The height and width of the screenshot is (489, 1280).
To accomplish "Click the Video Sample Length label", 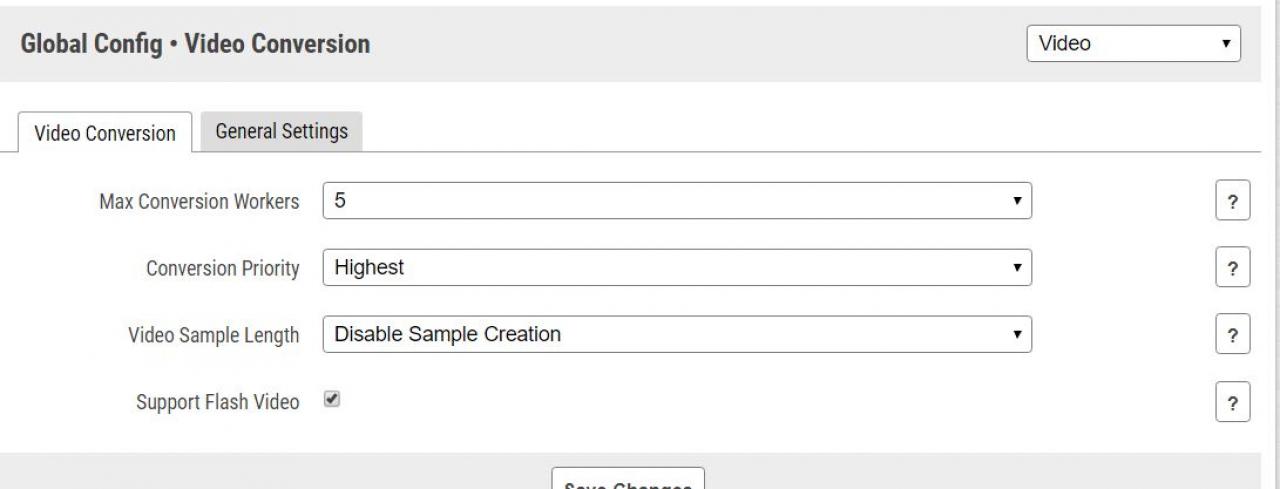I will click(213, 336).
